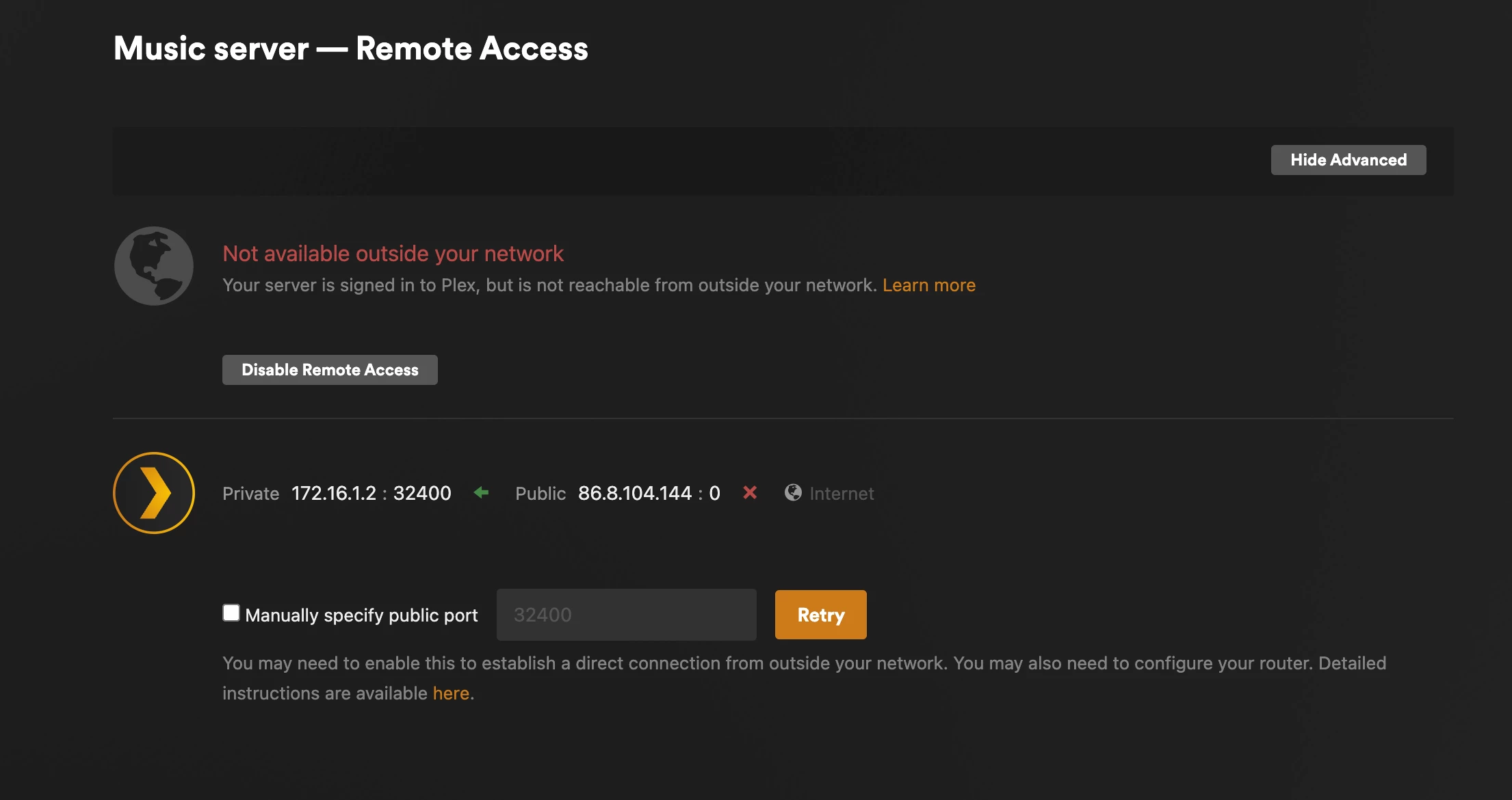Enable Manually specify public port checkbox
The width and height of the screenshot is (1512, 800).
231,613
